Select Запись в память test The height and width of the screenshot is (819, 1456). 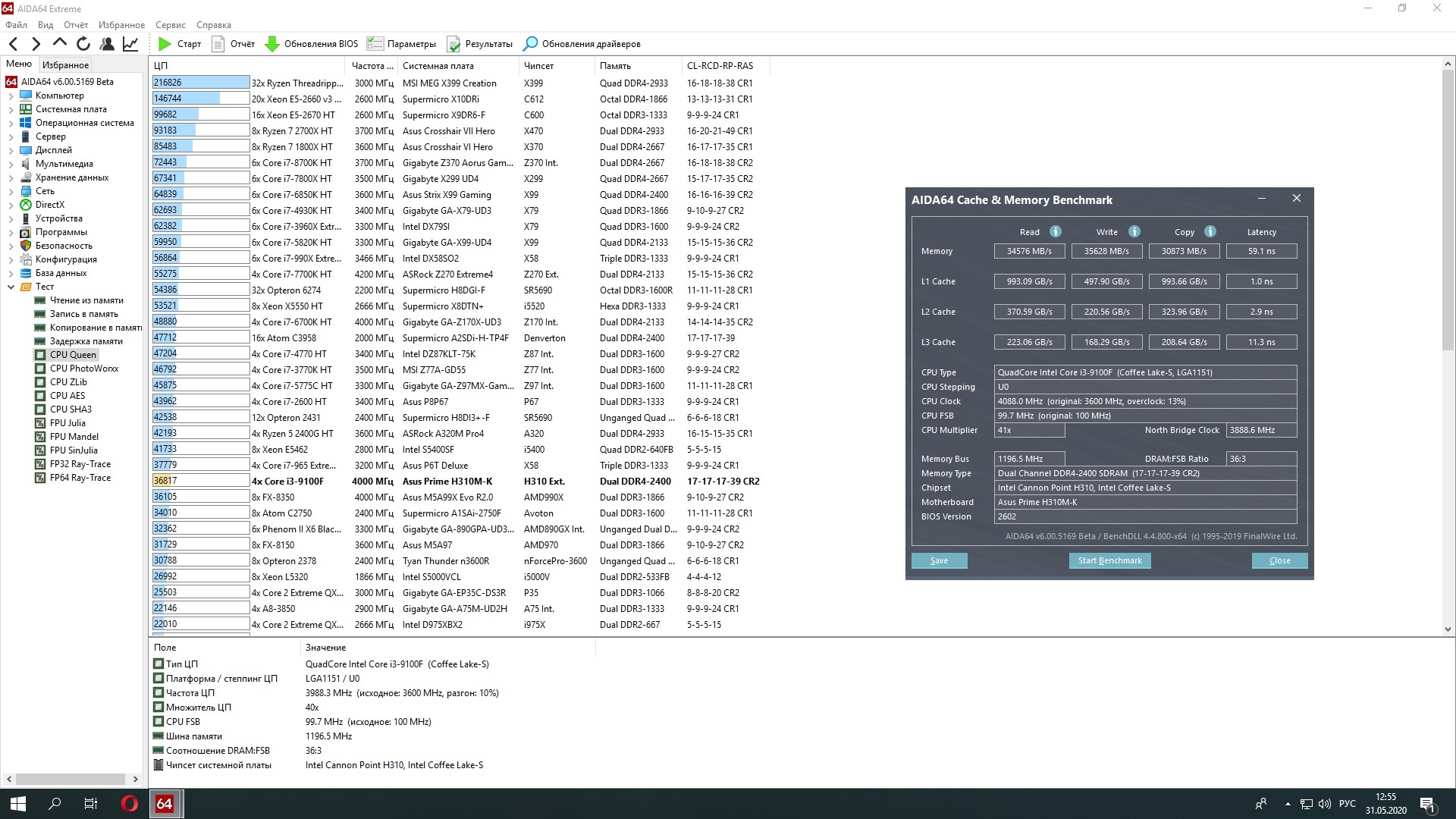click(84, 314)
